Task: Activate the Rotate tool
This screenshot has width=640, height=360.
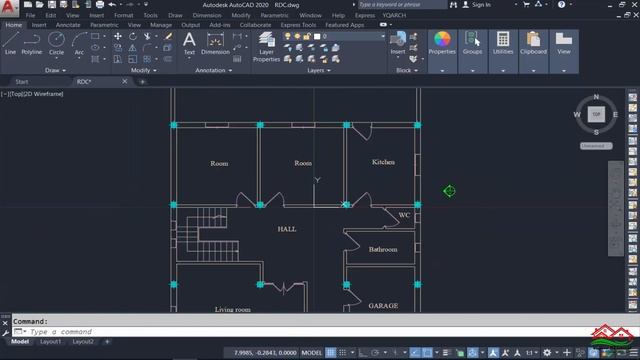Action: pos(133,36)
